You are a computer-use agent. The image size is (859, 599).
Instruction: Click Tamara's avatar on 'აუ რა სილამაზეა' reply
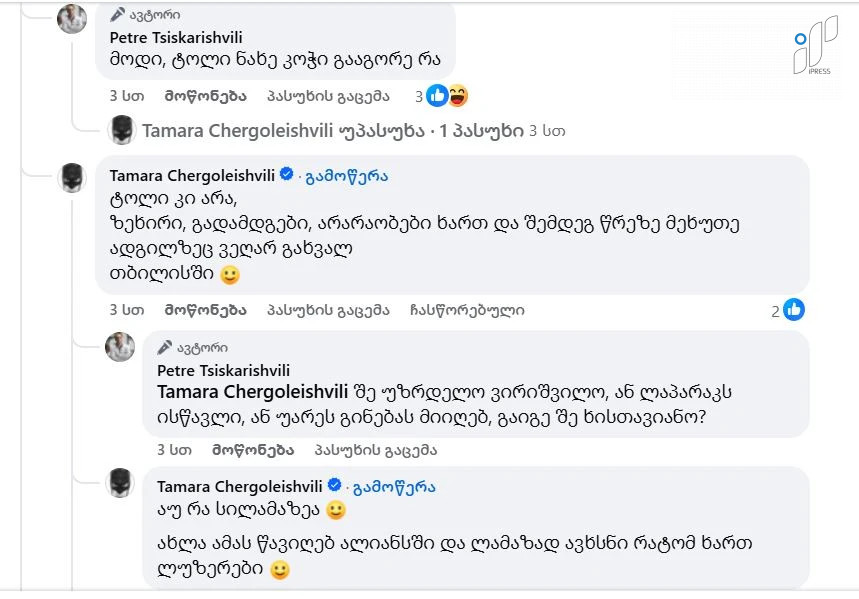click(x=120, y=486)
